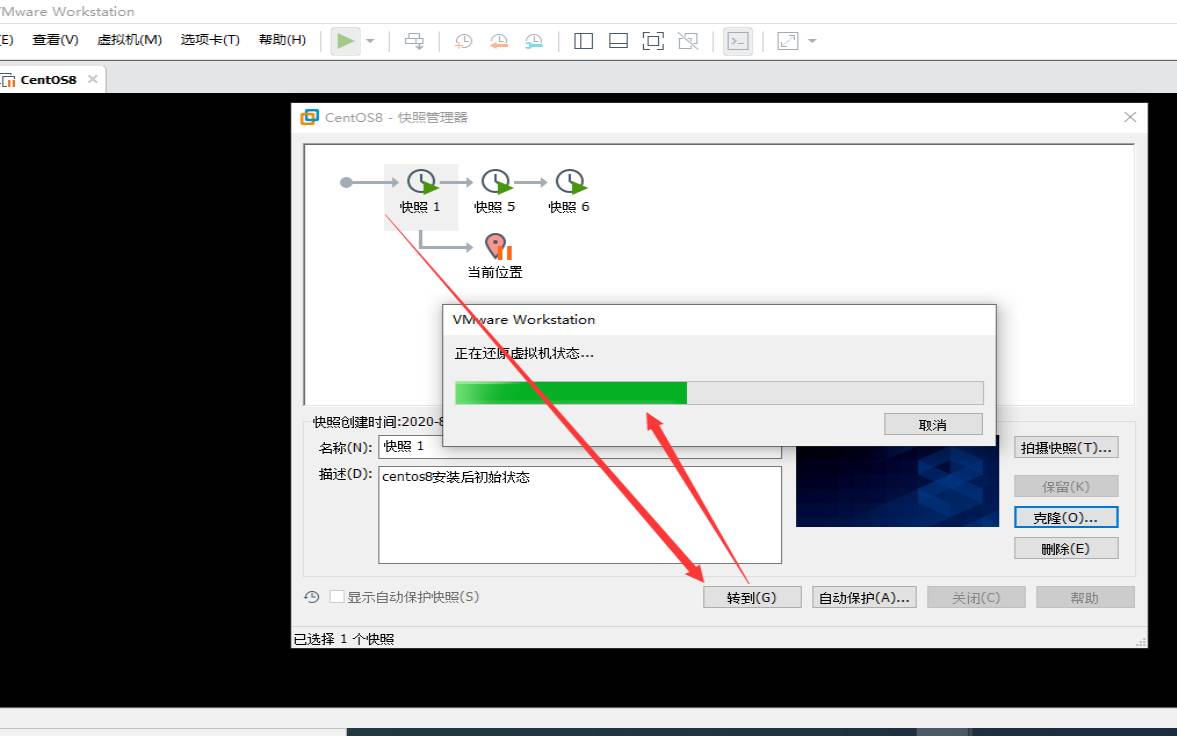Open the 帮助(H) menu
This screenshot has width=1177, height=736.
tap(282, 40)
